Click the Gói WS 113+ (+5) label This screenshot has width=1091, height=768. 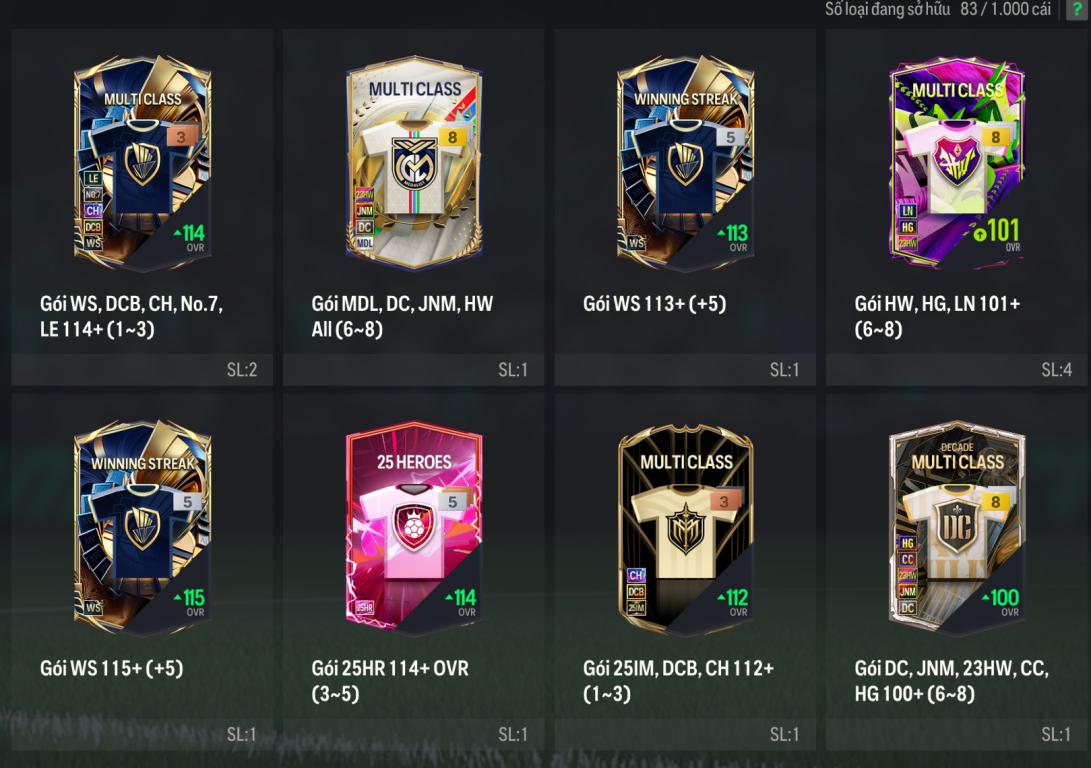pos(654,304)
